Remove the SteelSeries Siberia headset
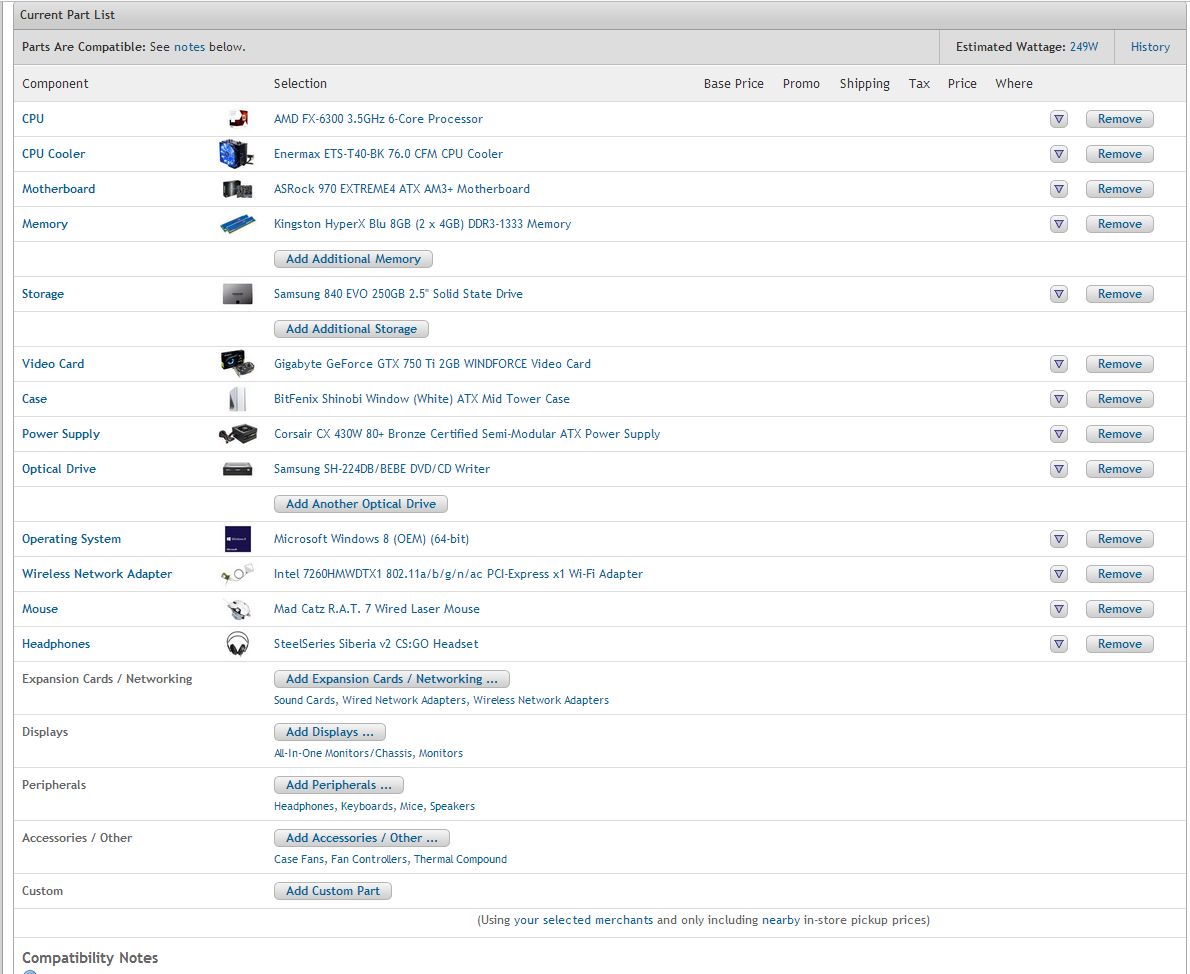 (x=1119, y=644)
